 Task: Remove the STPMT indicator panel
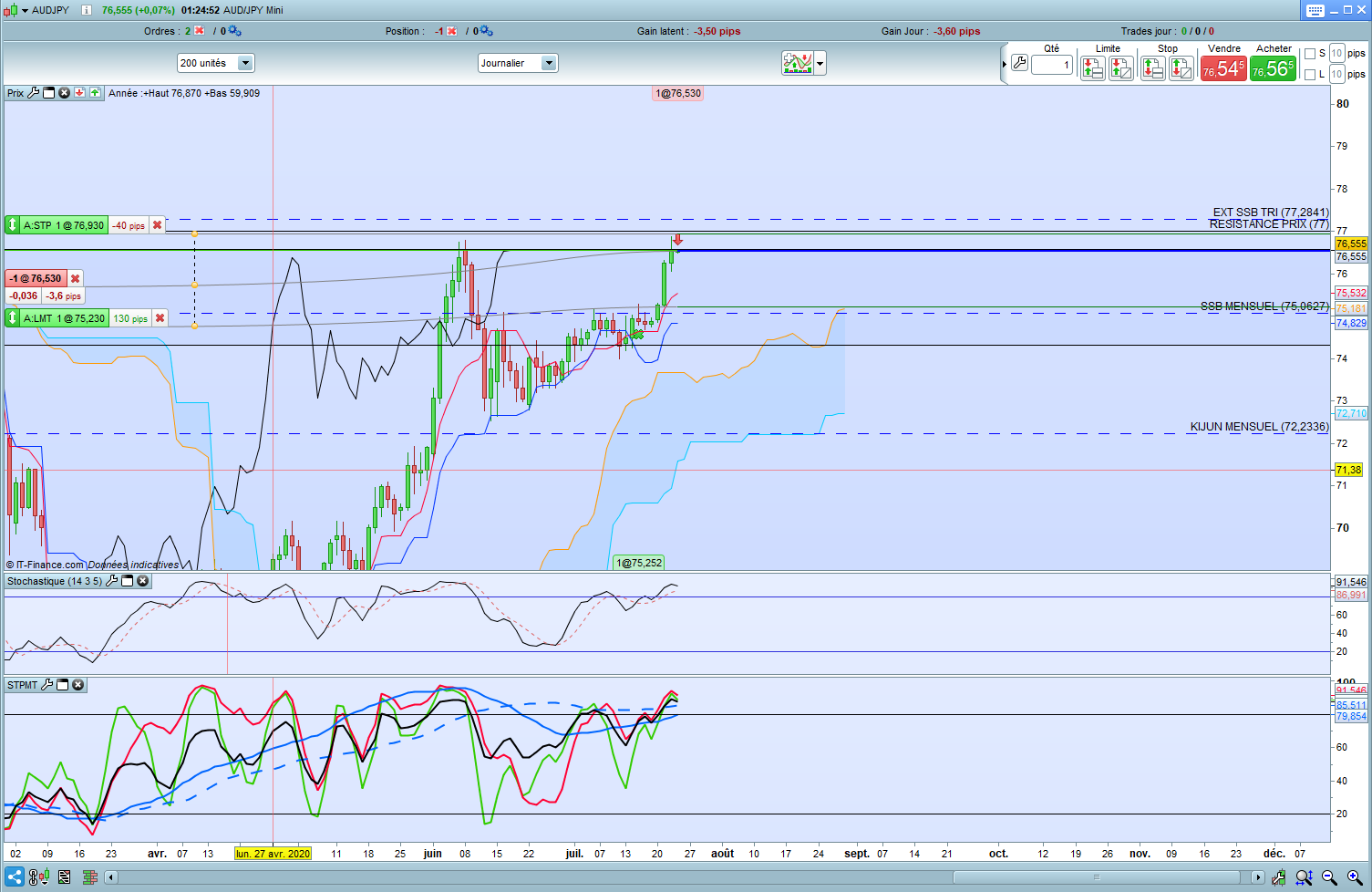click(78, 685)
